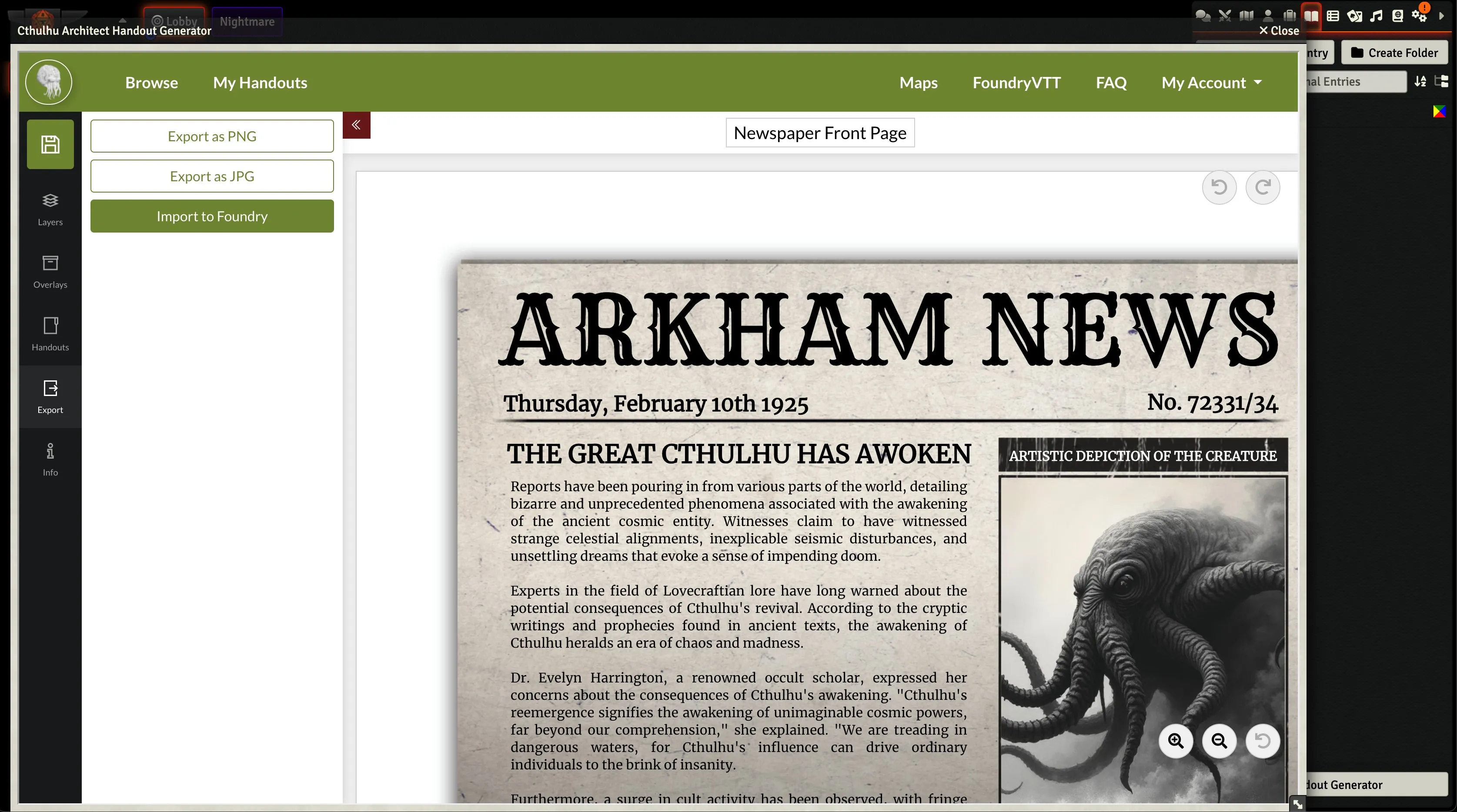Click the paragraph starting 'Reports have been pouring in'
The height and width of the screenshot is (812, 1457).
click(739, 521)
